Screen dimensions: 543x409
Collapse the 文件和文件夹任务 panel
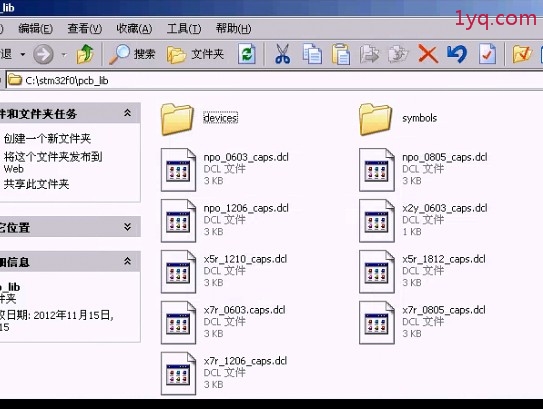pos(127,113)
